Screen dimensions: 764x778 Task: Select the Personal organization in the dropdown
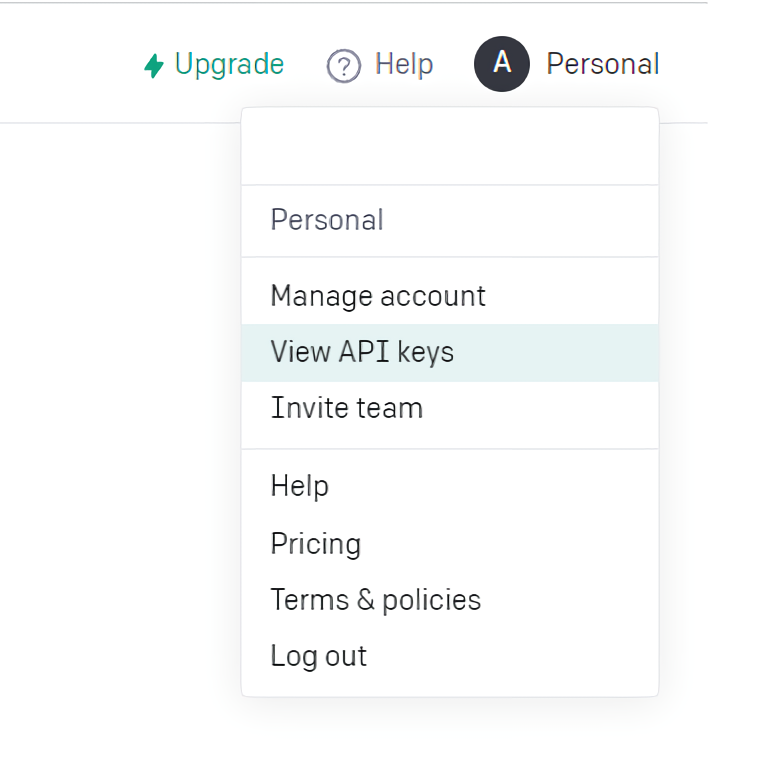click(x=327, y=220)
